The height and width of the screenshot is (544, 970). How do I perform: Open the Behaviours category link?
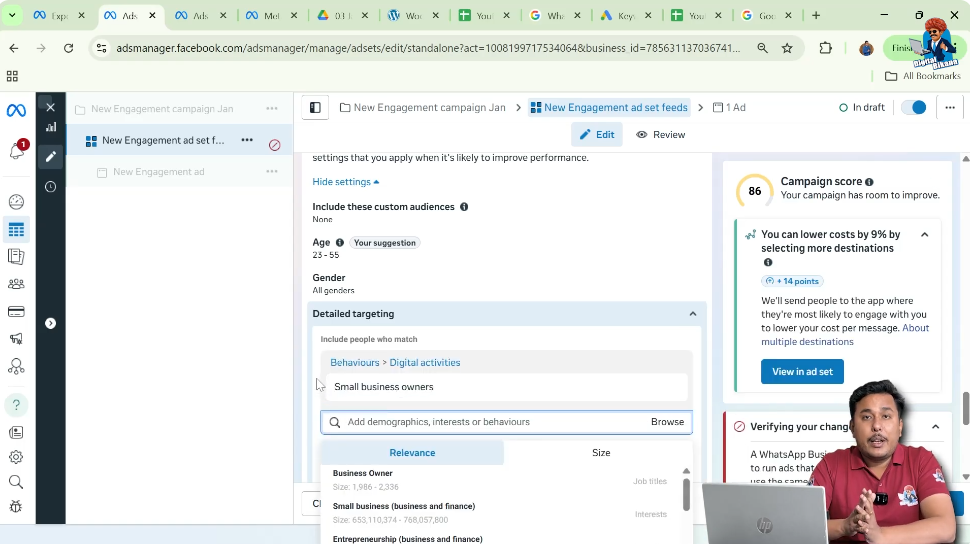click(354, 363)
